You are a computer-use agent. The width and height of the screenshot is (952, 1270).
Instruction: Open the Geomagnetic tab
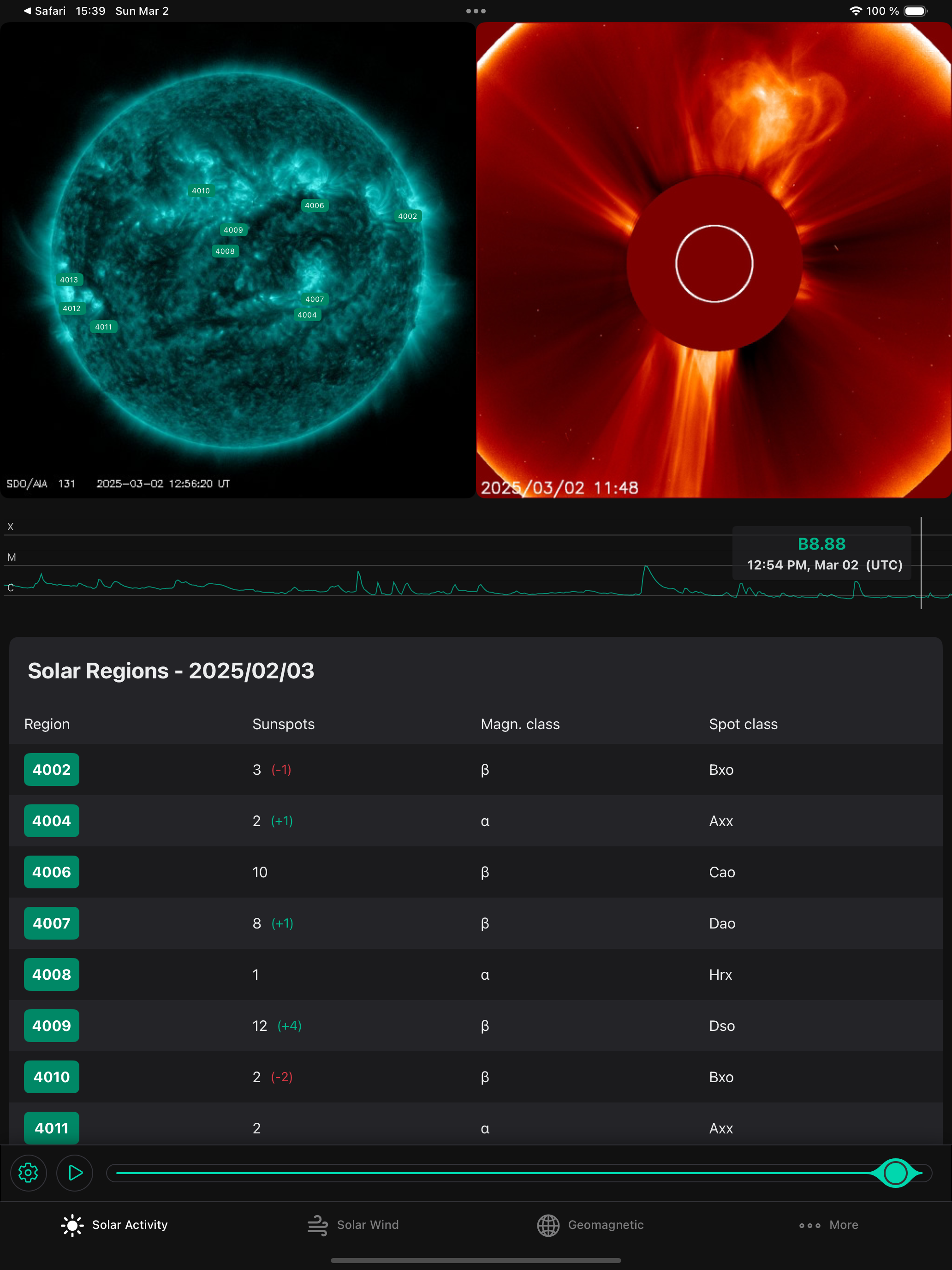pyautogui.click(x=590, y=1225)
